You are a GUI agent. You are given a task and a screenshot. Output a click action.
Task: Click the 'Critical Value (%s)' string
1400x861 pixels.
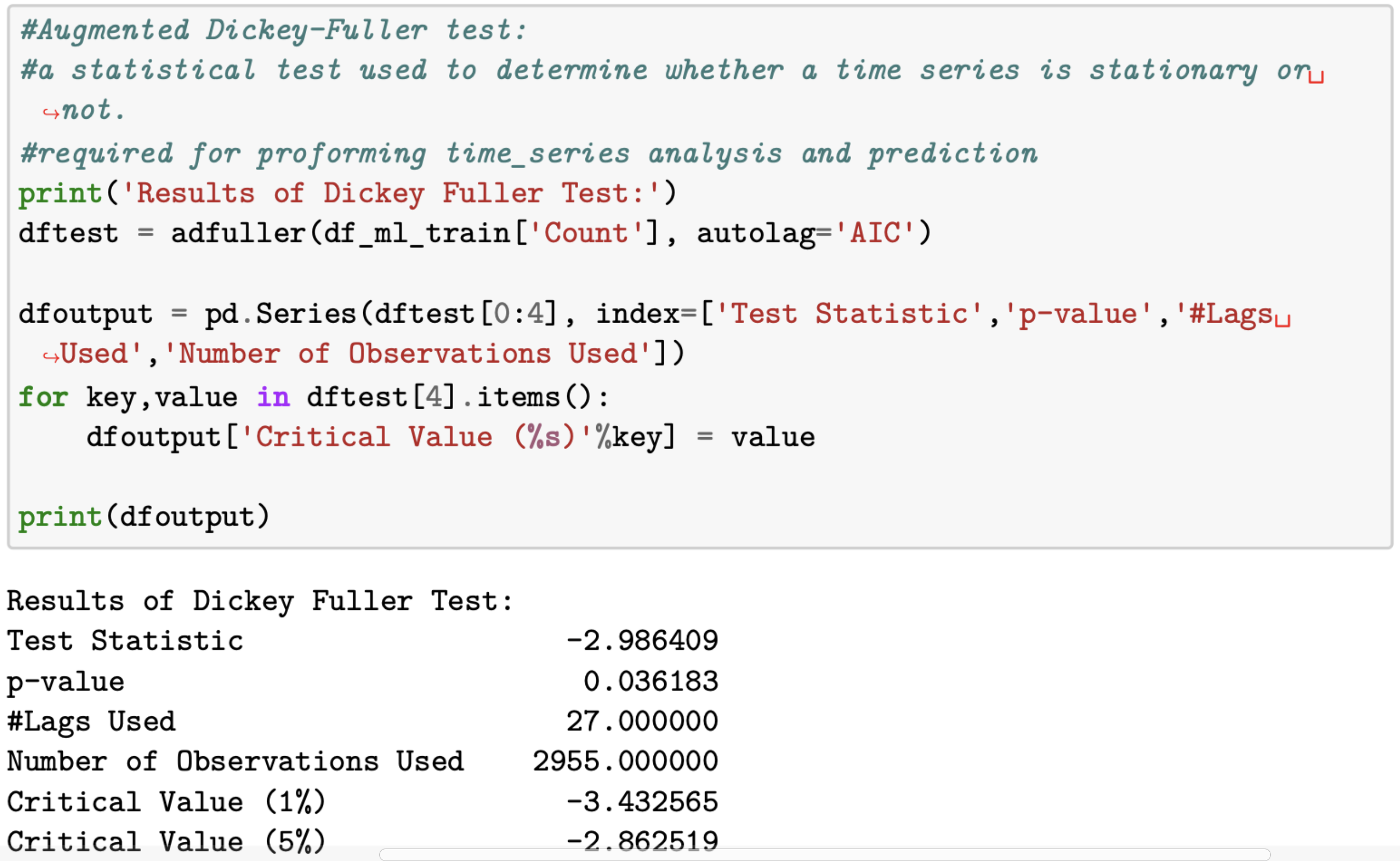click(x=408, y=437)
